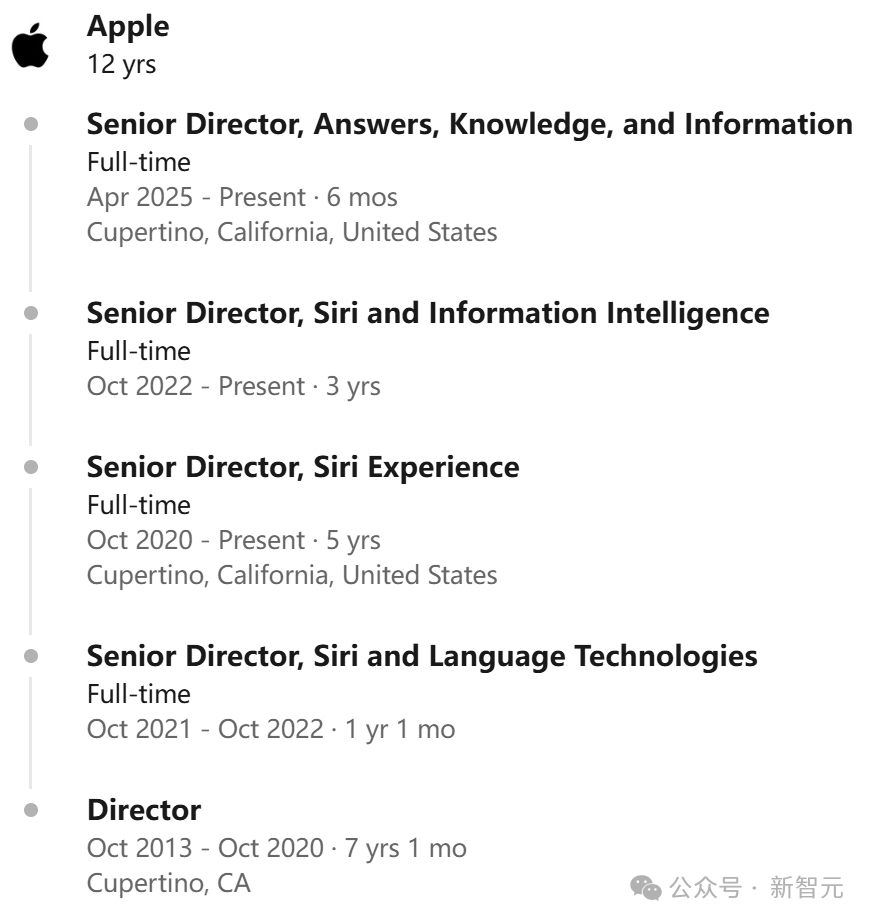Select the Director role title

click(x=144, y=810)
